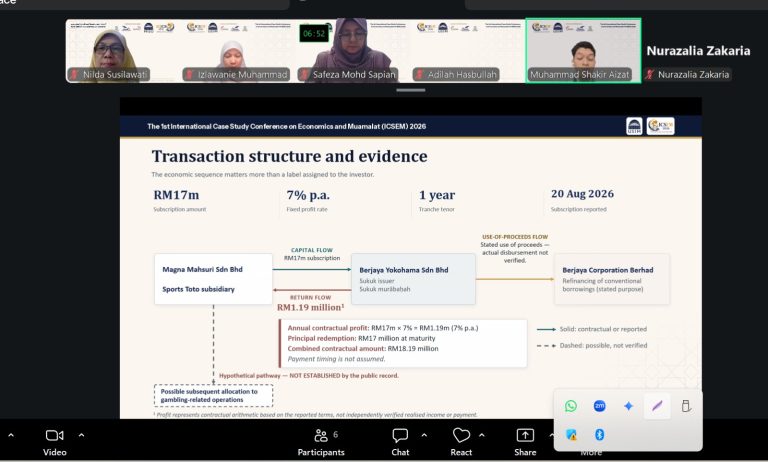
Task: Open WhatsApp from the system tray popup
Action: click(571, 406)
